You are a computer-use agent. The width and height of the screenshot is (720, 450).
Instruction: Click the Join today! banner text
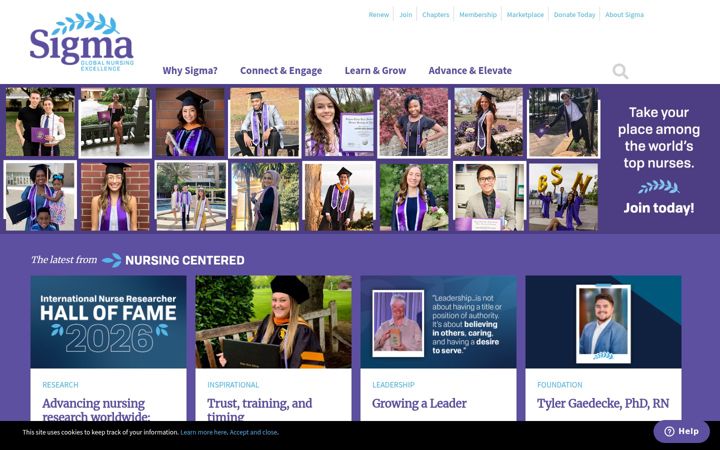[x=658, y=208]
